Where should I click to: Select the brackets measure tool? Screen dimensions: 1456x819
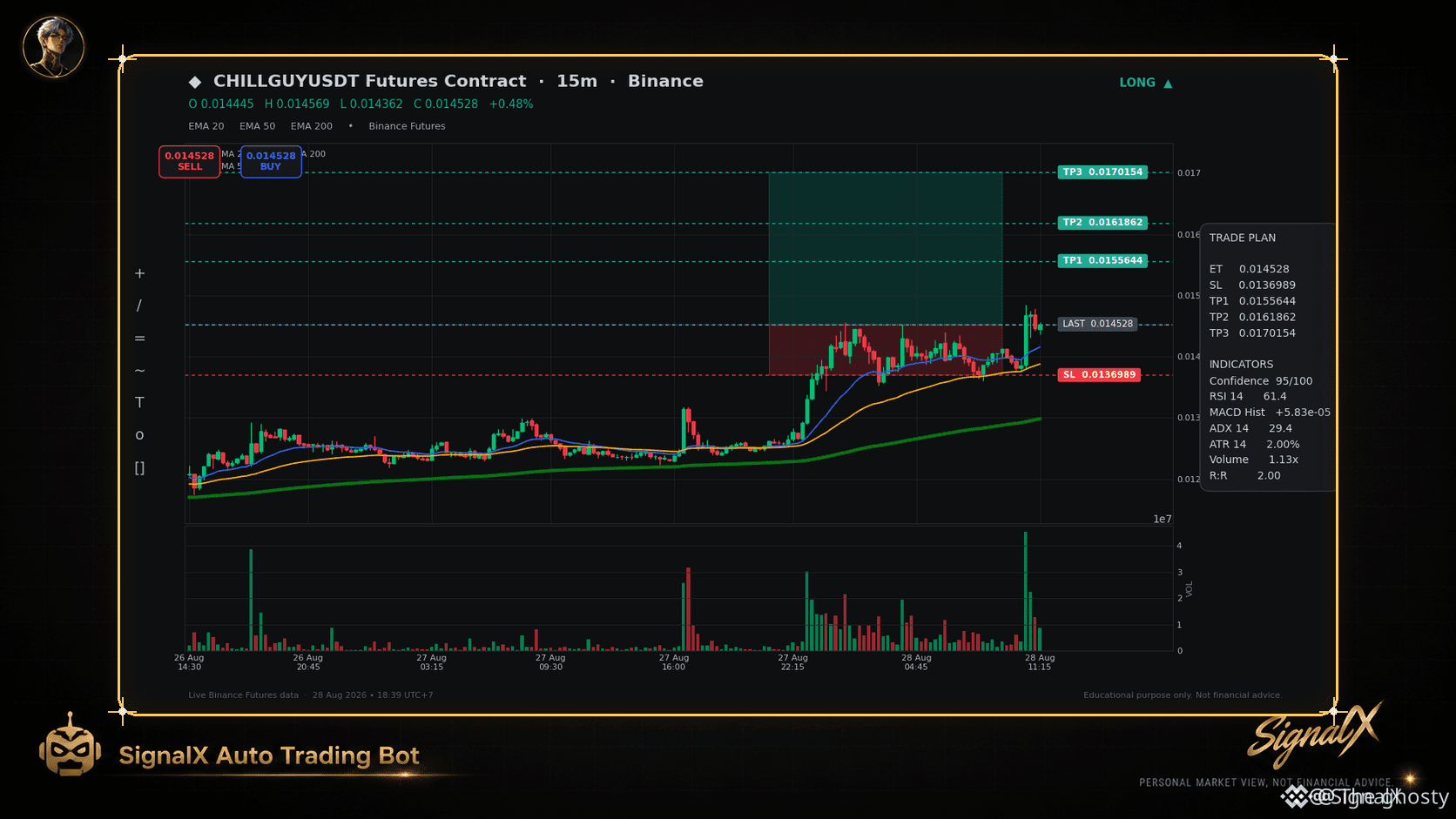(x=139, y=467)
